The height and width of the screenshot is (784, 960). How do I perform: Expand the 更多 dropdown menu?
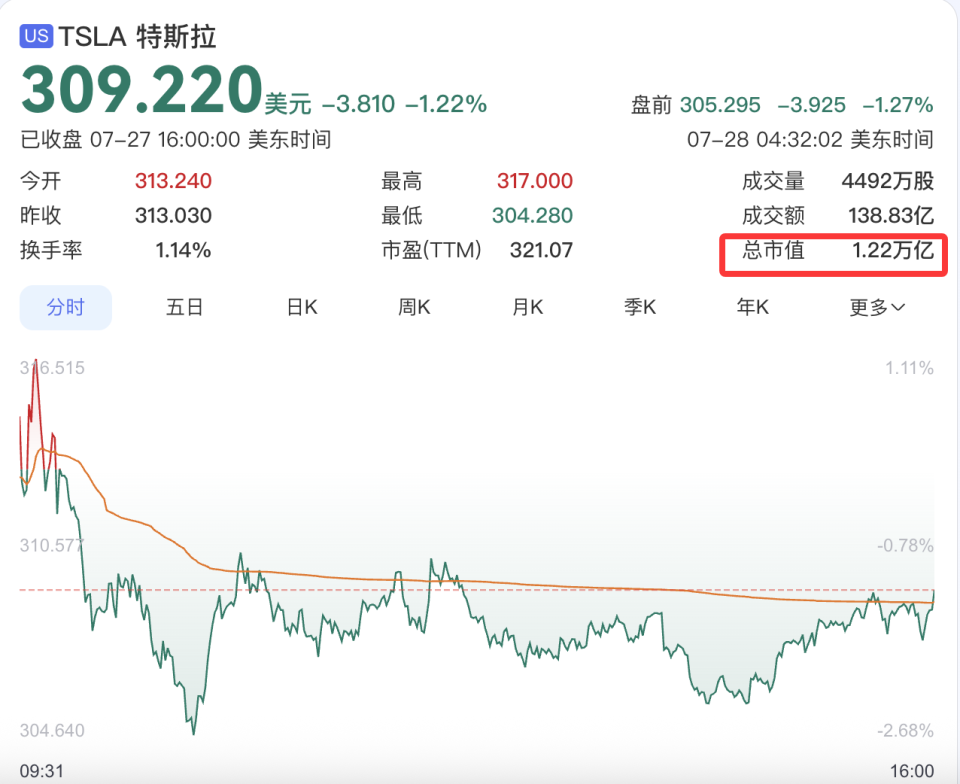[x=877, y=307]
